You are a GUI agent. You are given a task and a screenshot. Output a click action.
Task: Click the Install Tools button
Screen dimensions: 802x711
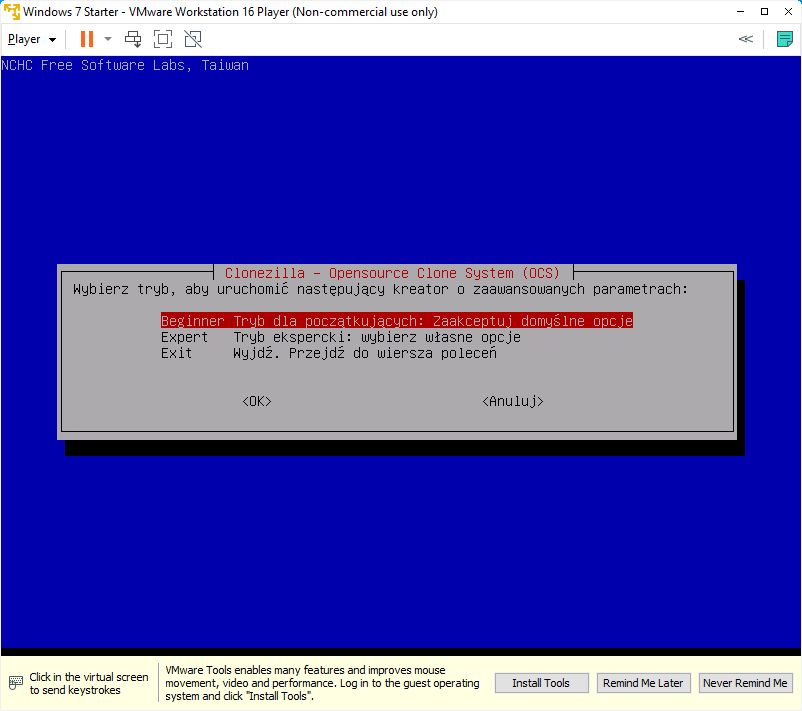541,683
